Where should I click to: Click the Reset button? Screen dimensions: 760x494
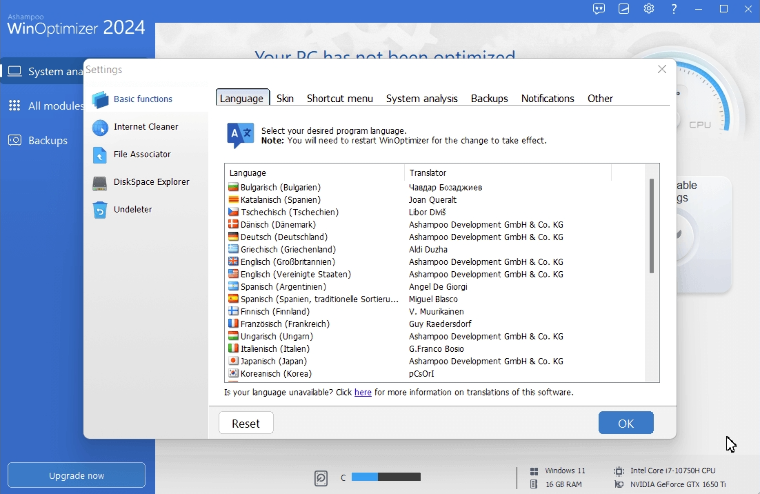coord(246,423)
